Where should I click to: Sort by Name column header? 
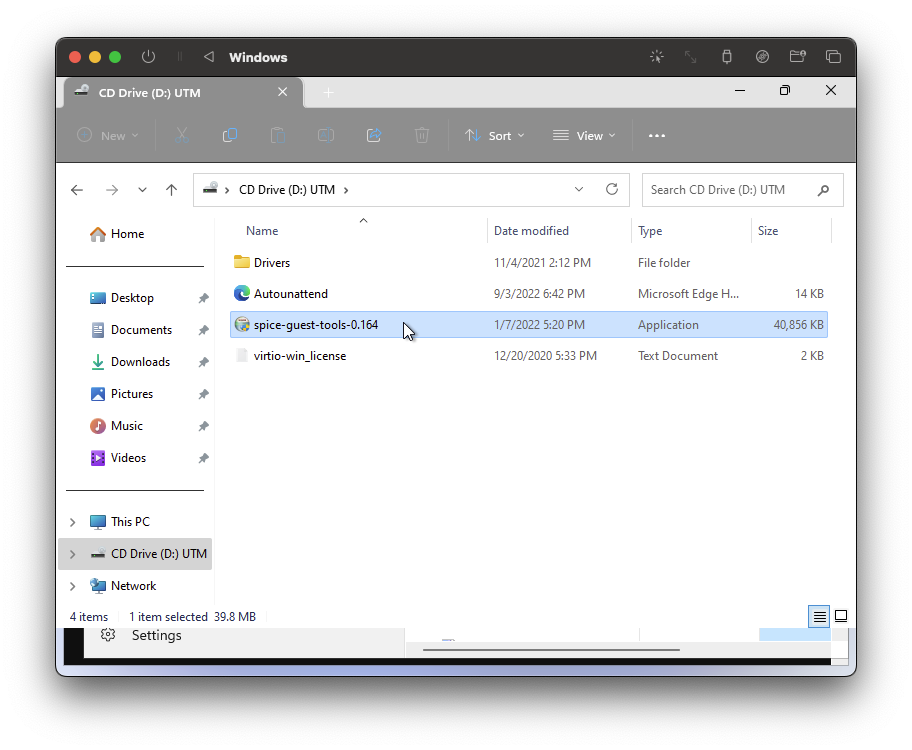click(x=262, y=230)
